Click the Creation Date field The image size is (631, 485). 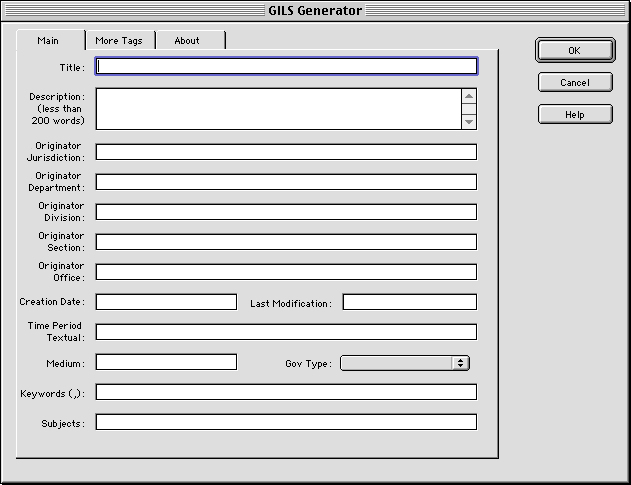pyautogui.click(x=166, y=302)
